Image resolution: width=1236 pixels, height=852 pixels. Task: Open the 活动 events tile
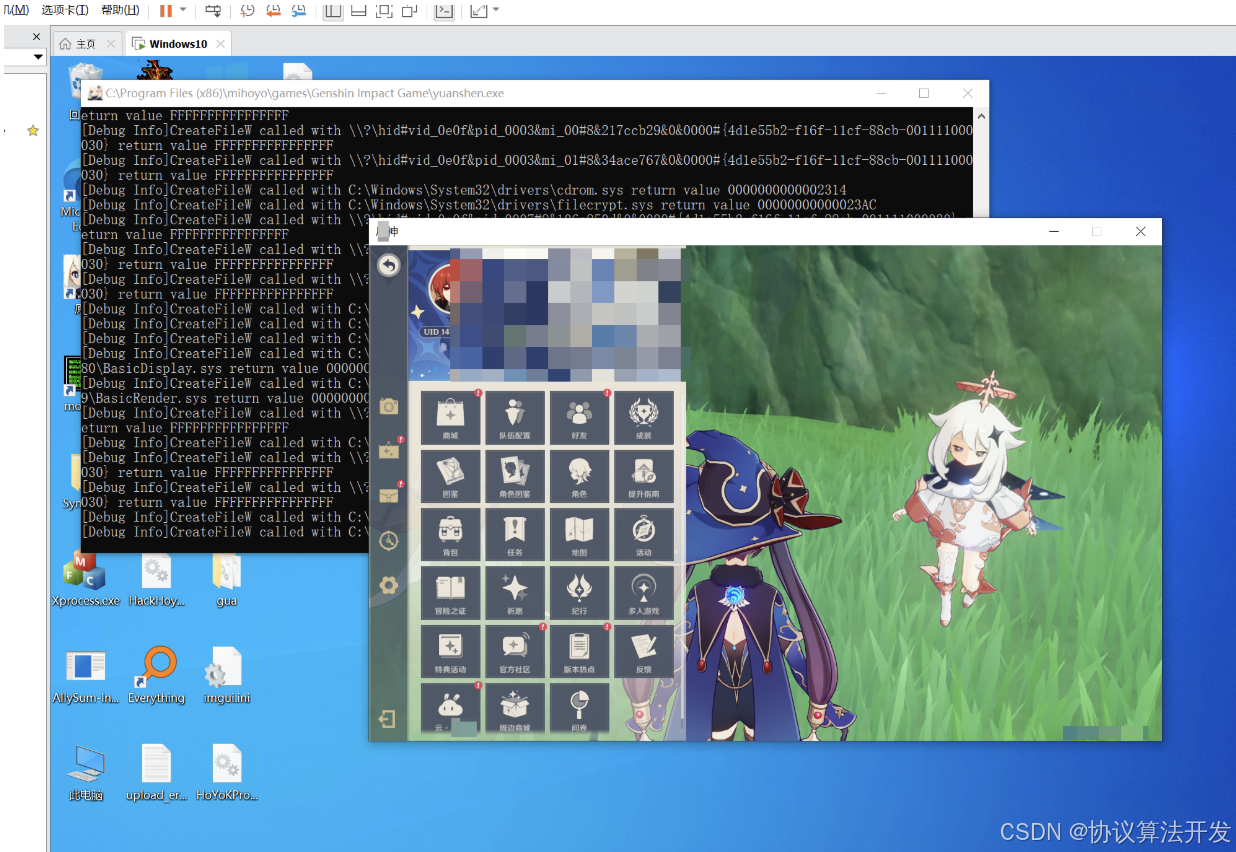(x=643, y=533)
